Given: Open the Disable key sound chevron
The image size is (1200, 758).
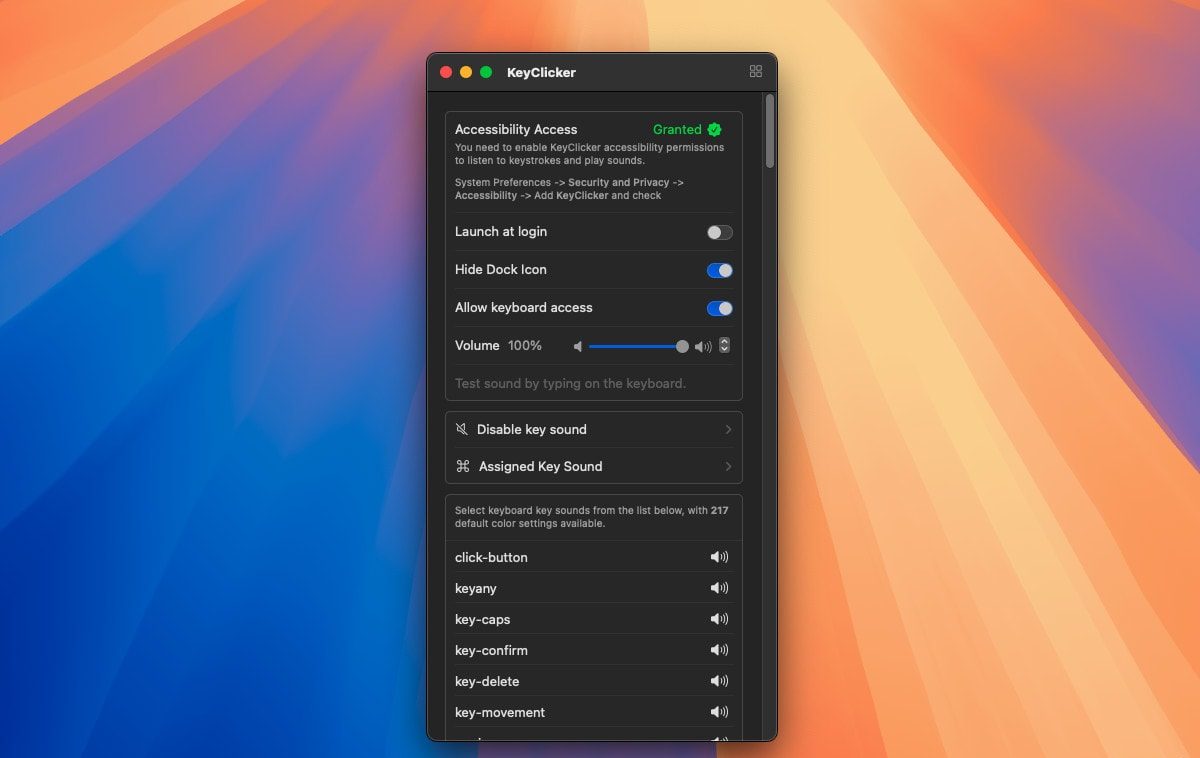Looking at the screenshot, I should (728, 429).
